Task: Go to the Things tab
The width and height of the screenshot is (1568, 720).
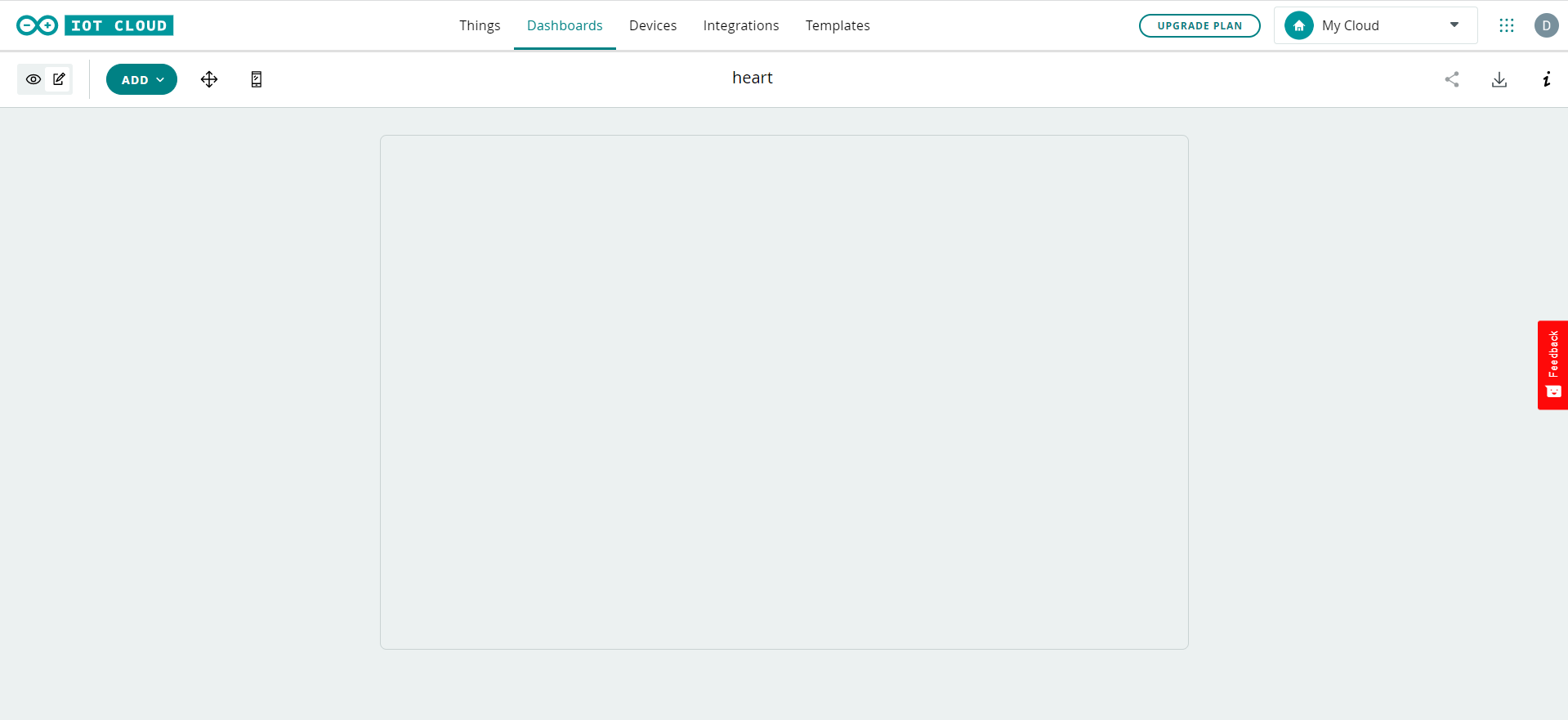Action: 480,25
